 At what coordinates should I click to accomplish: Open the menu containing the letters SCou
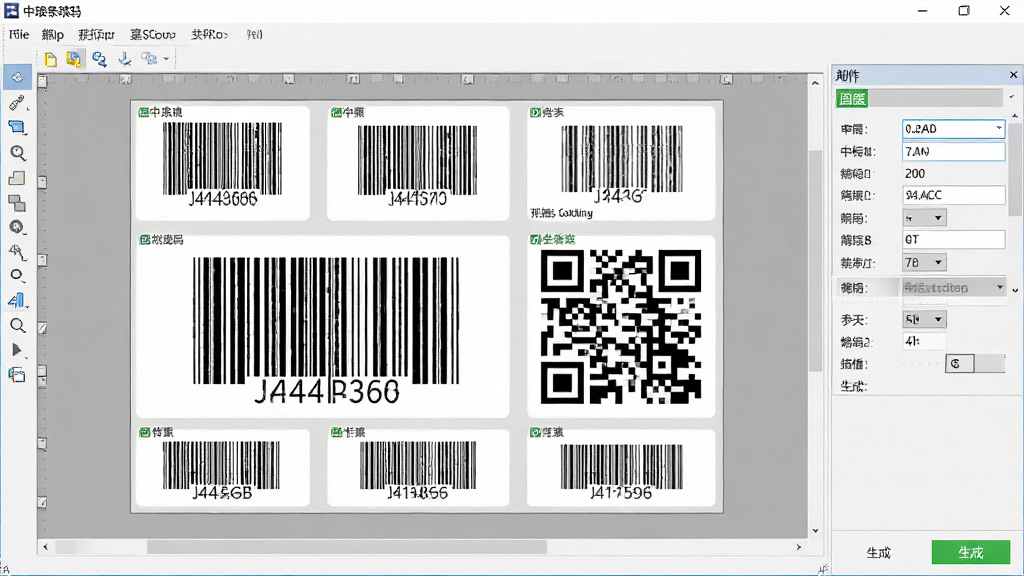(x=153, y=35)
